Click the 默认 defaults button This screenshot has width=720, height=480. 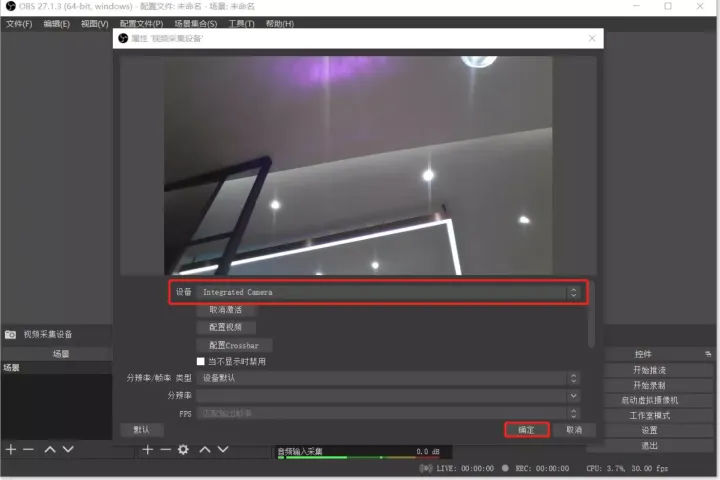[141, 430]
